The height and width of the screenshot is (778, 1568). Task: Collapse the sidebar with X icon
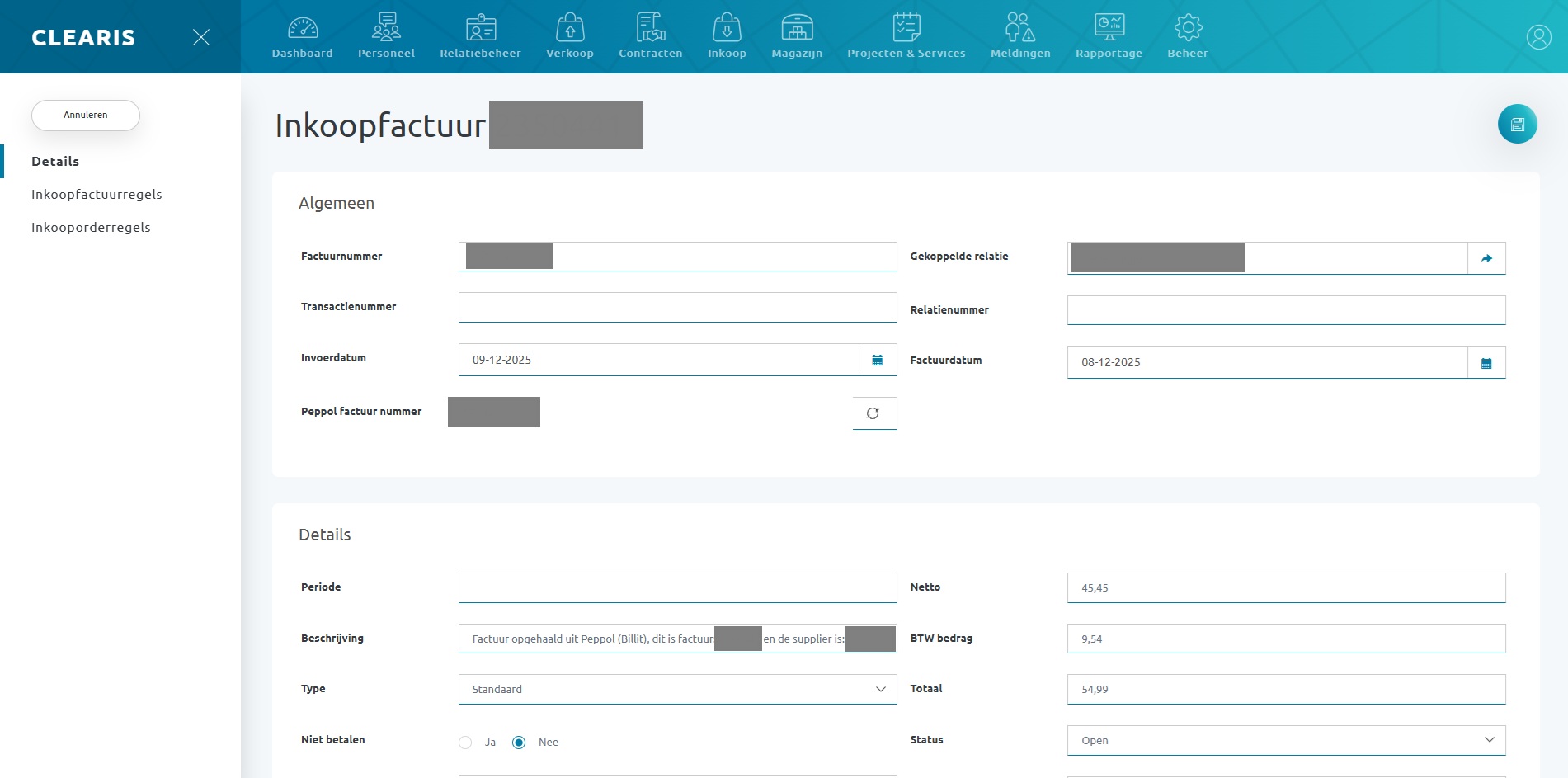click(x=201, y=37)
